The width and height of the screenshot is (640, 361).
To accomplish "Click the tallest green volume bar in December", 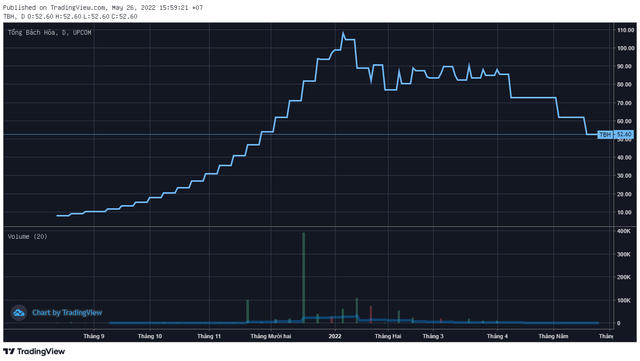I will click(304, 278).
